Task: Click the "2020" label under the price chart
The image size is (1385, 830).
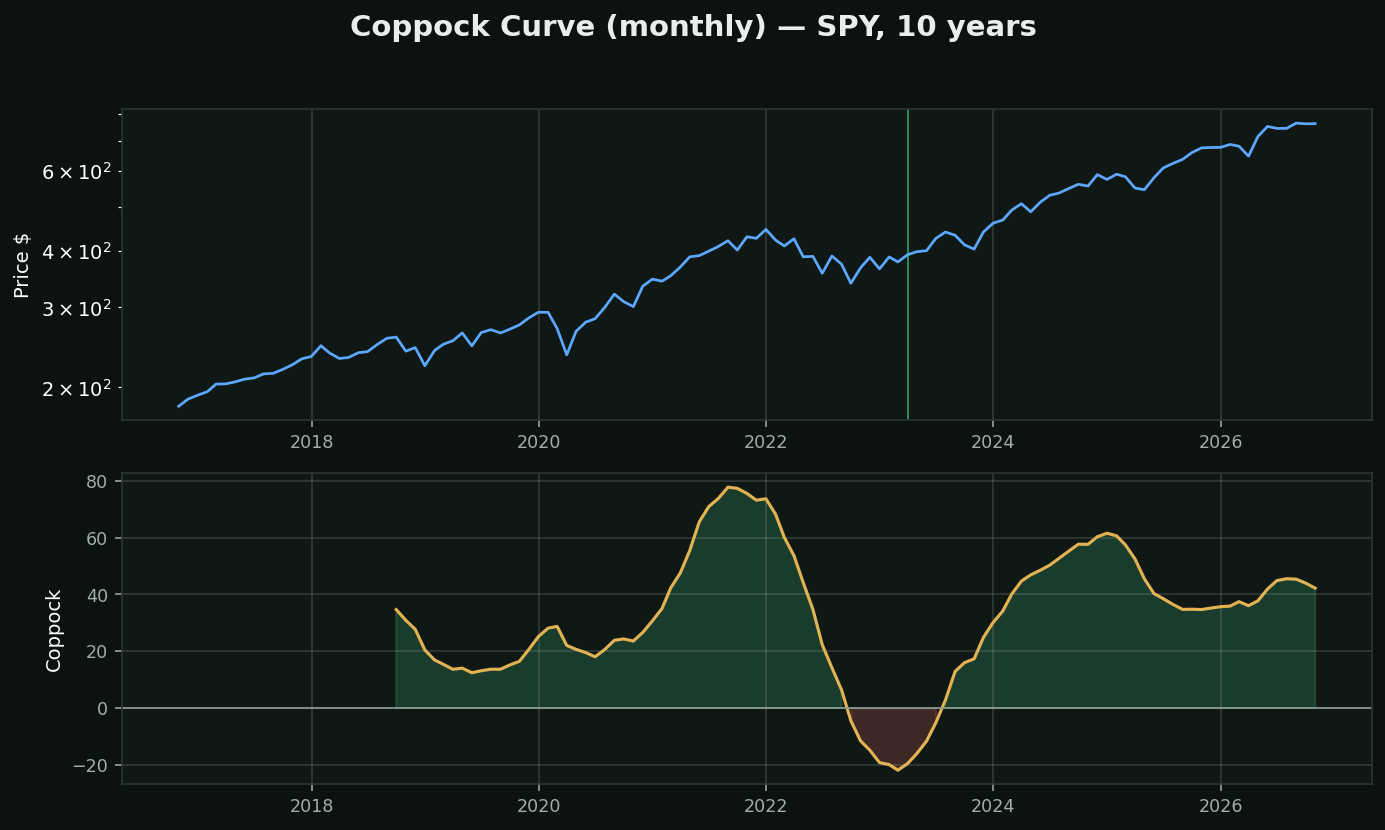Action: tap(539, 441)
